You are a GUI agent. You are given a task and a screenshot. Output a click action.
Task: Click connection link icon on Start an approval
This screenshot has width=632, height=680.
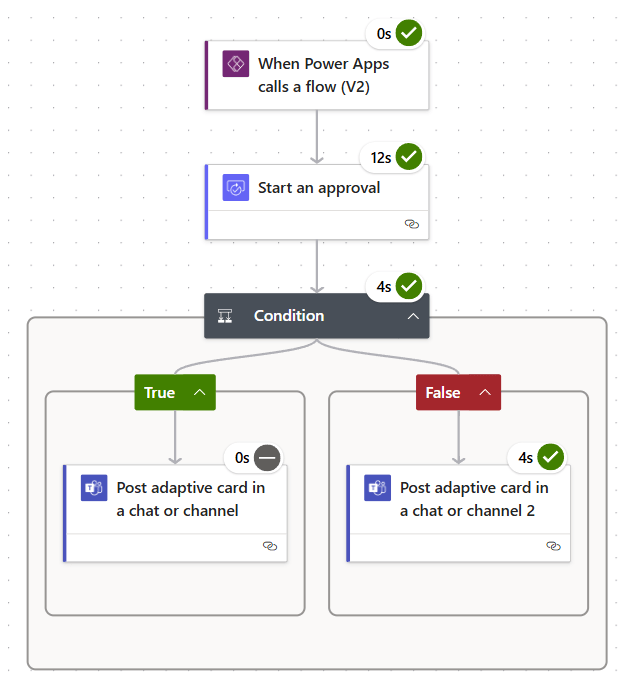[412, 224]
